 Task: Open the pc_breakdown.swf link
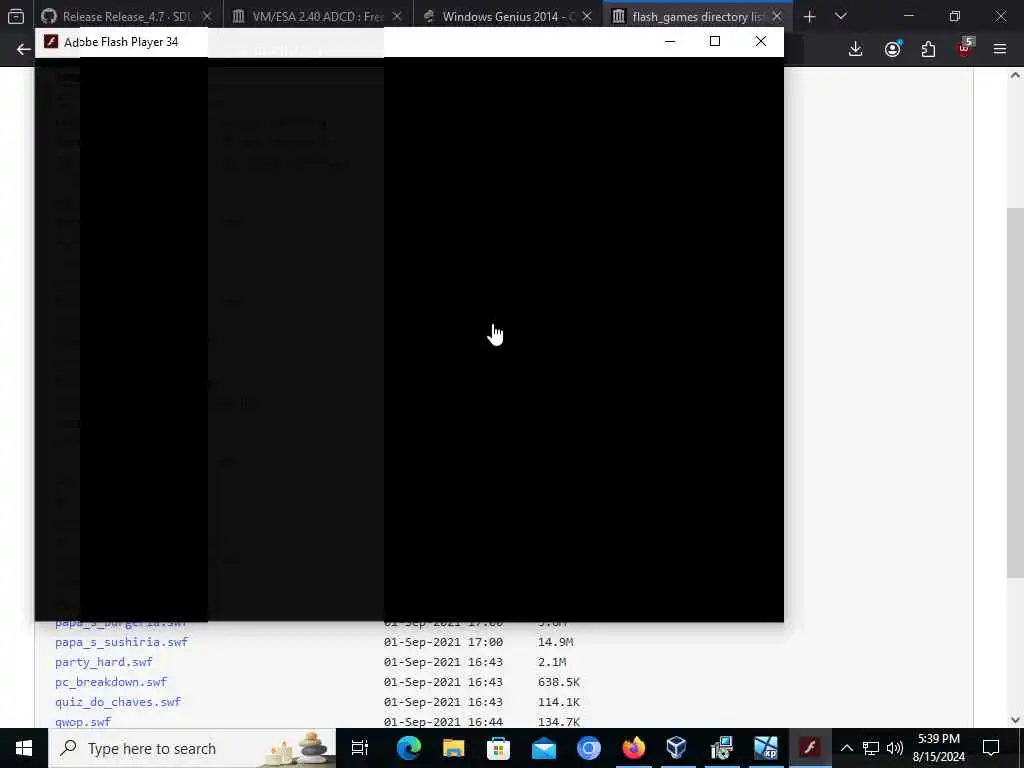(x=111, y=682)
